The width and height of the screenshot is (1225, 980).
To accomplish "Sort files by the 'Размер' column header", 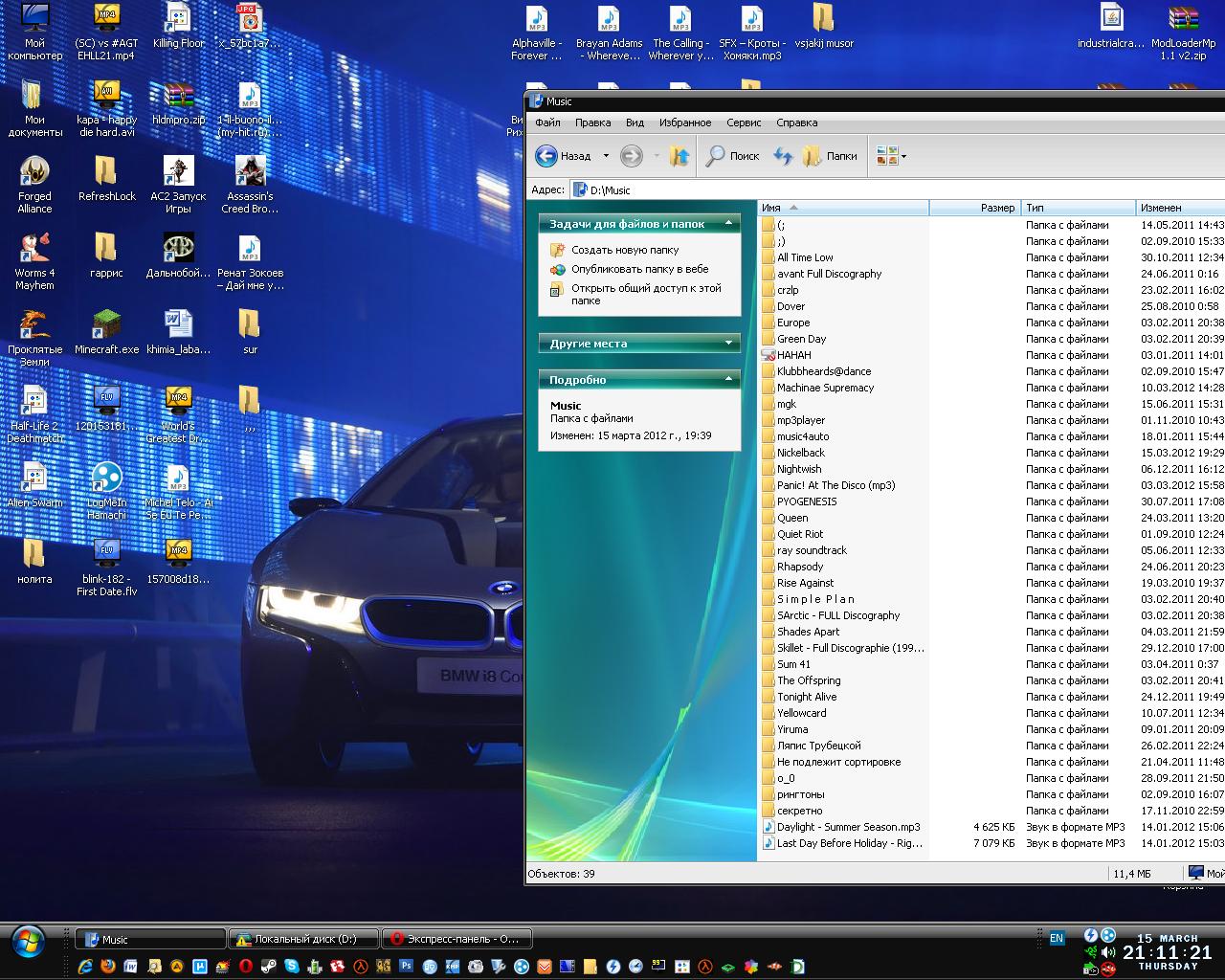I will click(x=974, y=208).
